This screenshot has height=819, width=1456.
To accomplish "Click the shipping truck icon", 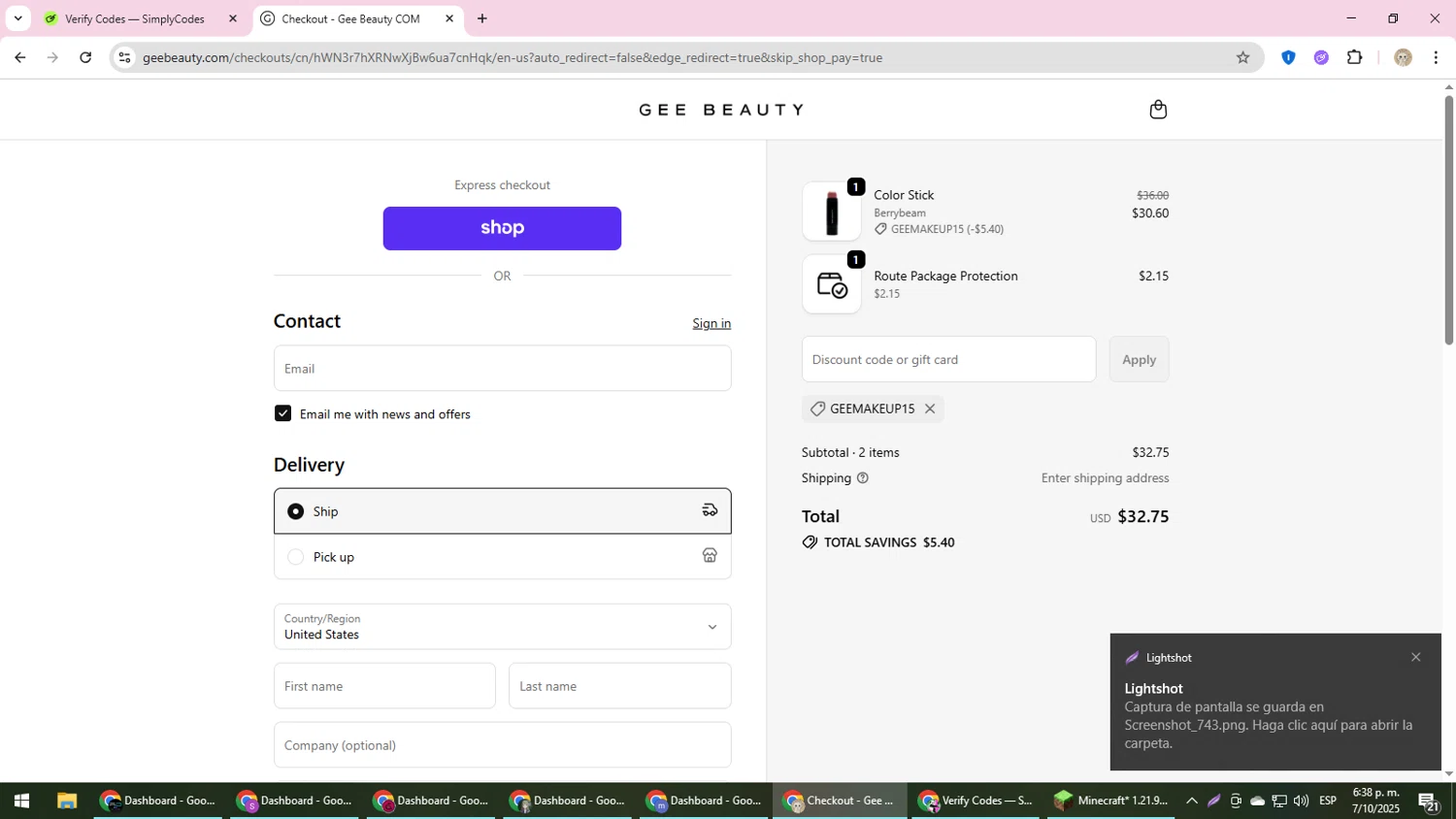I will click(x=710, y=510).
